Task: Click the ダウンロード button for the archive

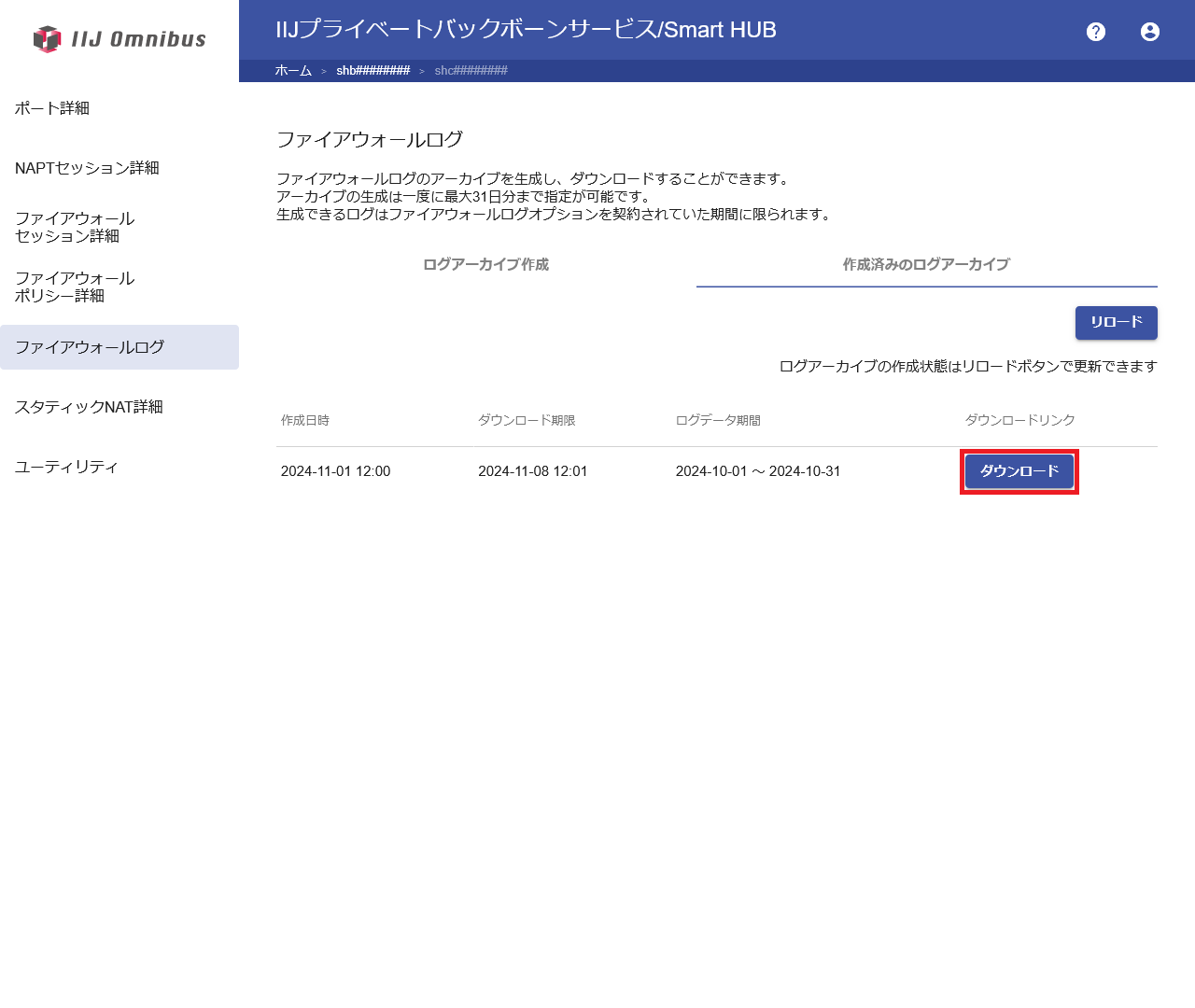Action: 1019,471
